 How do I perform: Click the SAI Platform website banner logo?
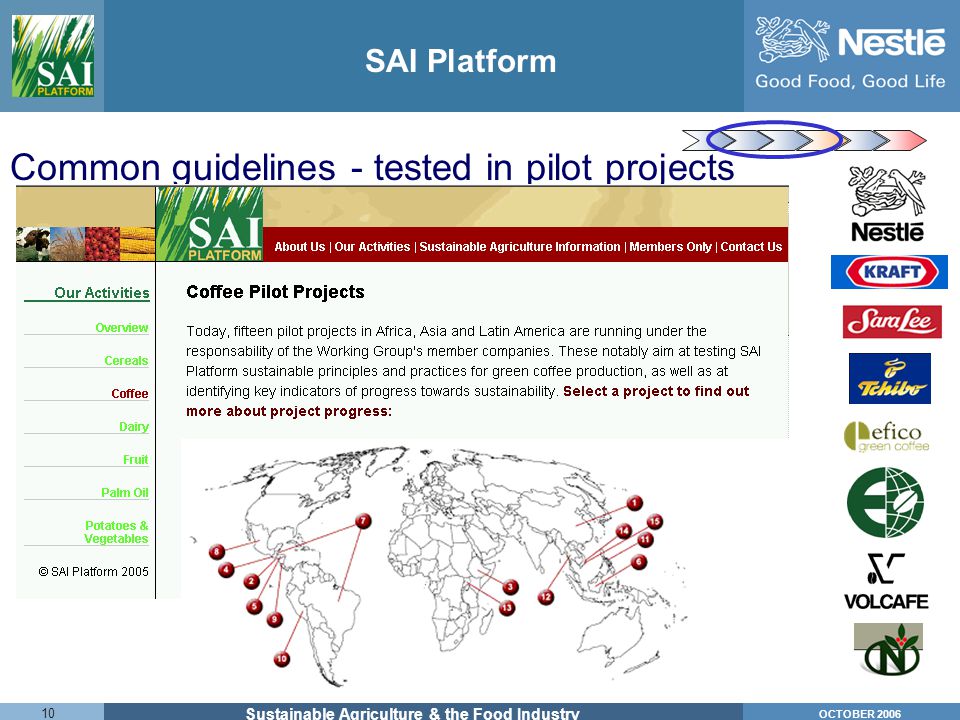click(209, 224)
